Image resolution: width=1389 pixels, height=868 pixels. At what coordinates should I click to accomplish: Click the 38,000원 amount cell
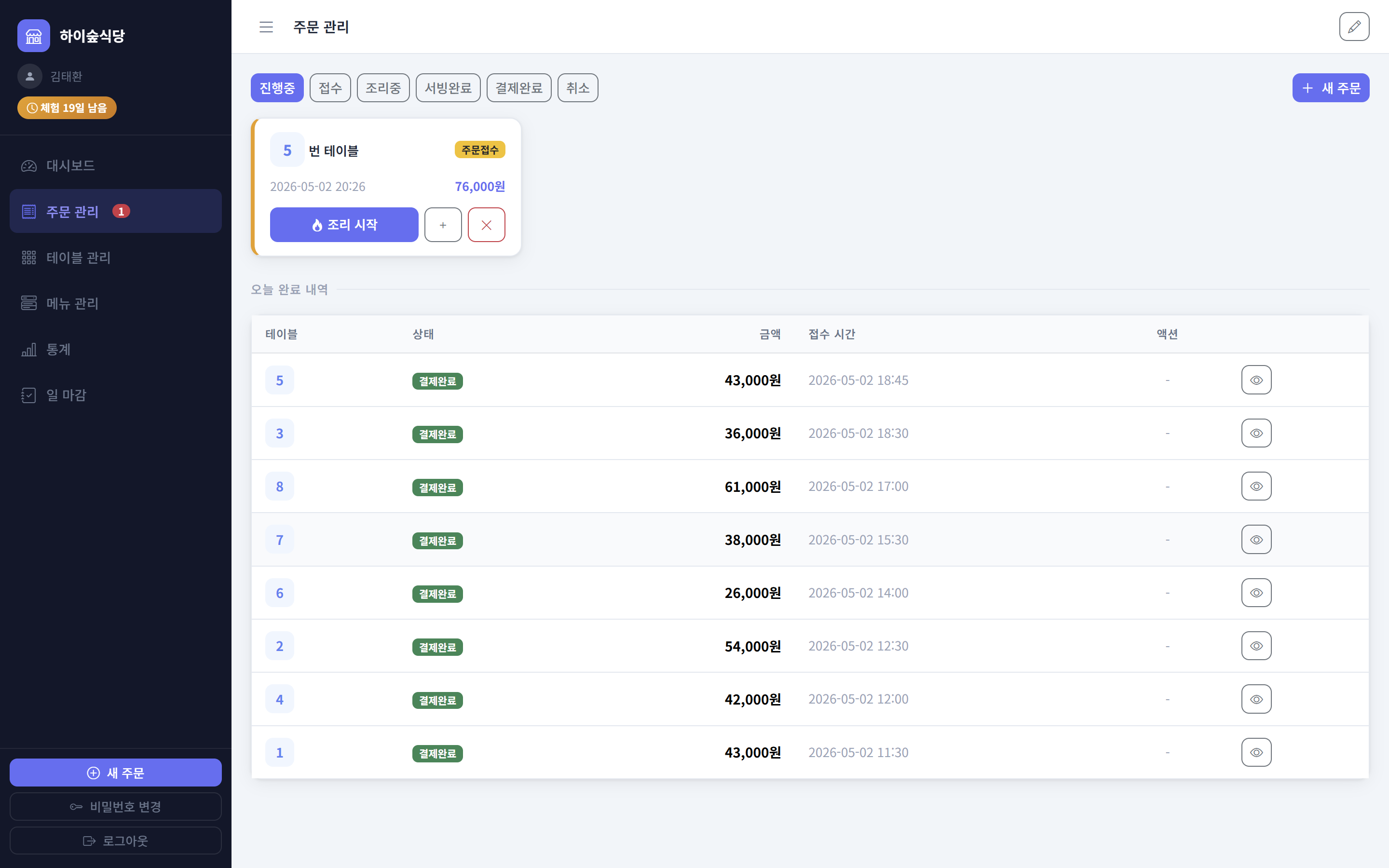point(752,540)
